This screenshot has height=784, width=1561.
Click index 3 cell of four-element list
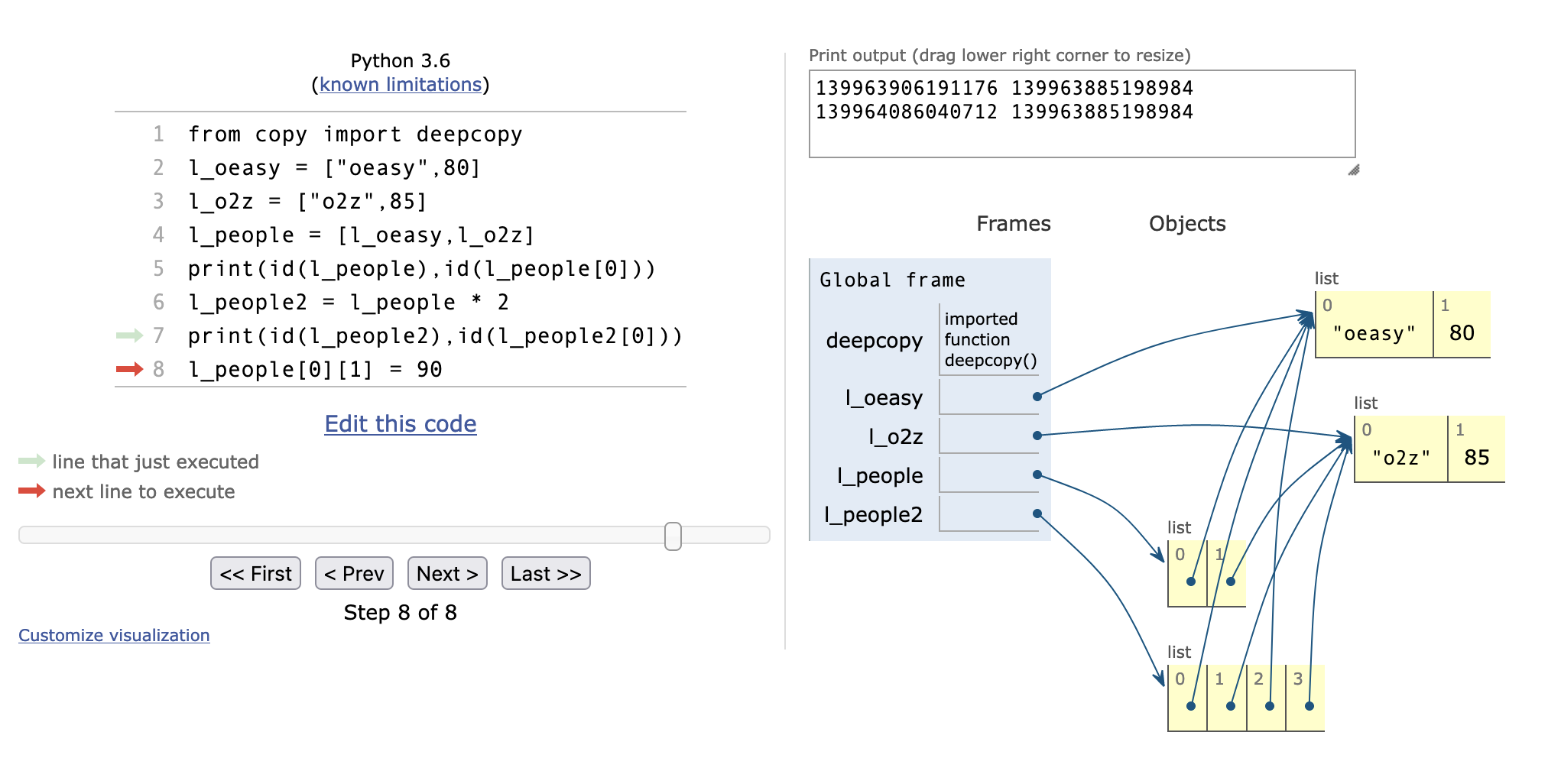(x=1305, y=698)
